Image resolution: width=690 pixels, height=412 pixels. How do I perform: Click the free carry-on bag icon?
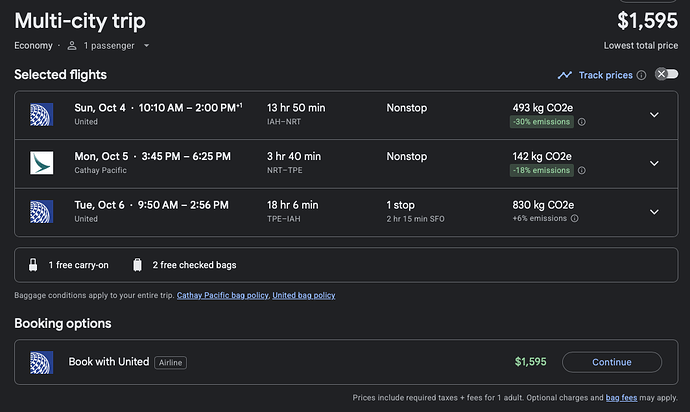tap(33, 265)
